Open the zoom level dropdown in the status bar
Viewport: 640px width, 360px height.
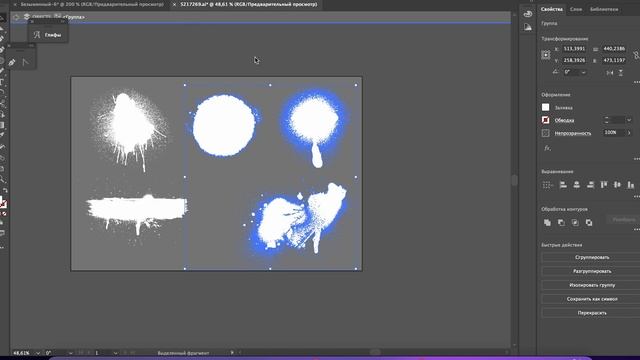(x=38, y=353)
